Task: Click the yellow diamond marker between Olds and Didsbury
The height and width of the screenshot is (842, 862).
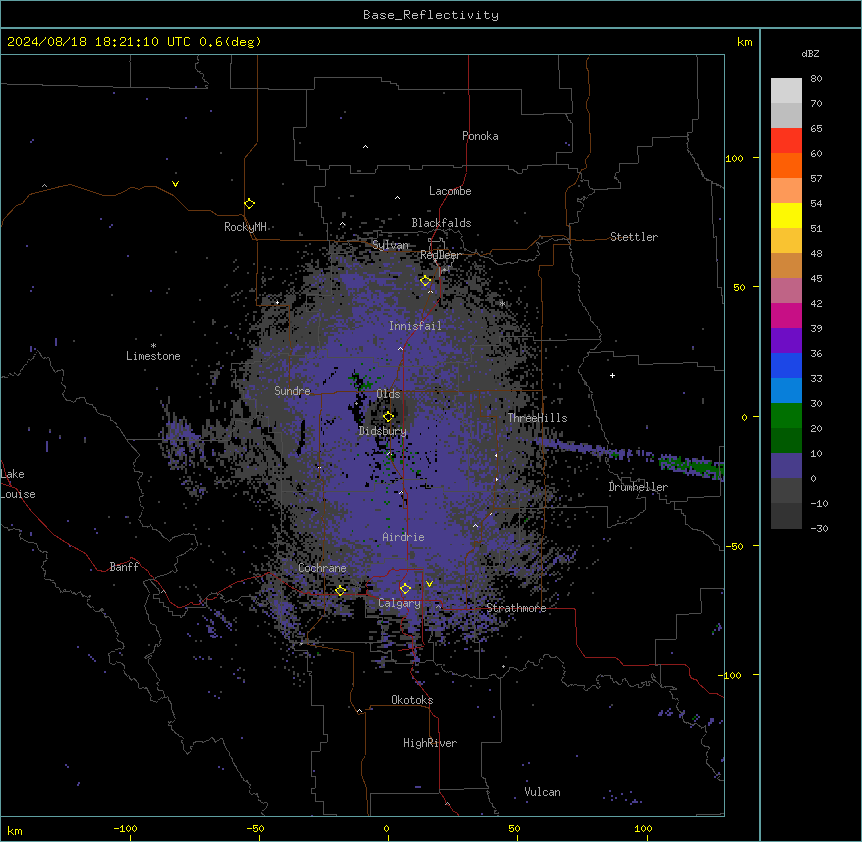Action: pos(389,416)
